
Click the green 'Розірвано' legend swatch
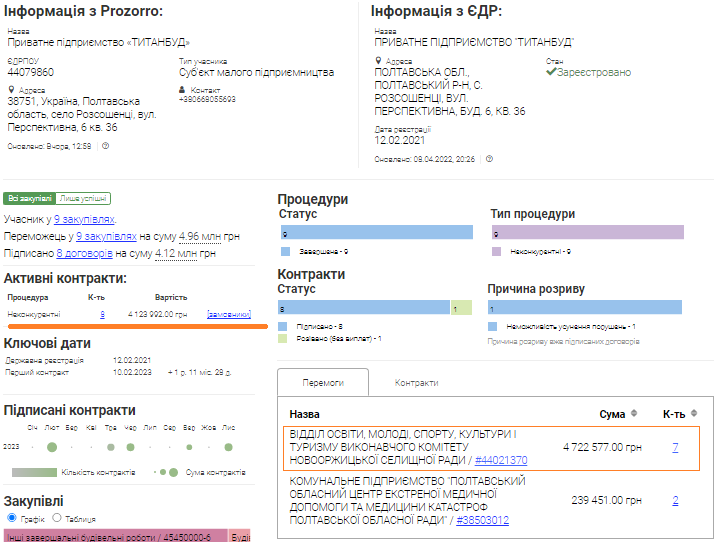(x=284, y=340)
